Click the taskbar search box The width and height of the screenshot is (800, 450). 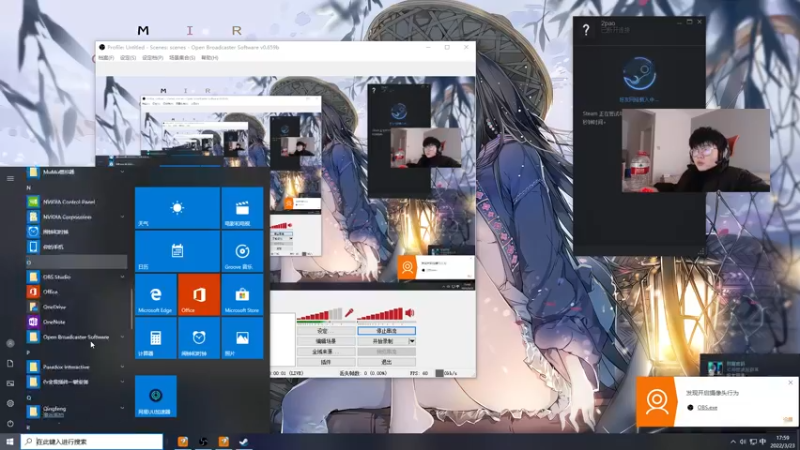tap(92, 442)
